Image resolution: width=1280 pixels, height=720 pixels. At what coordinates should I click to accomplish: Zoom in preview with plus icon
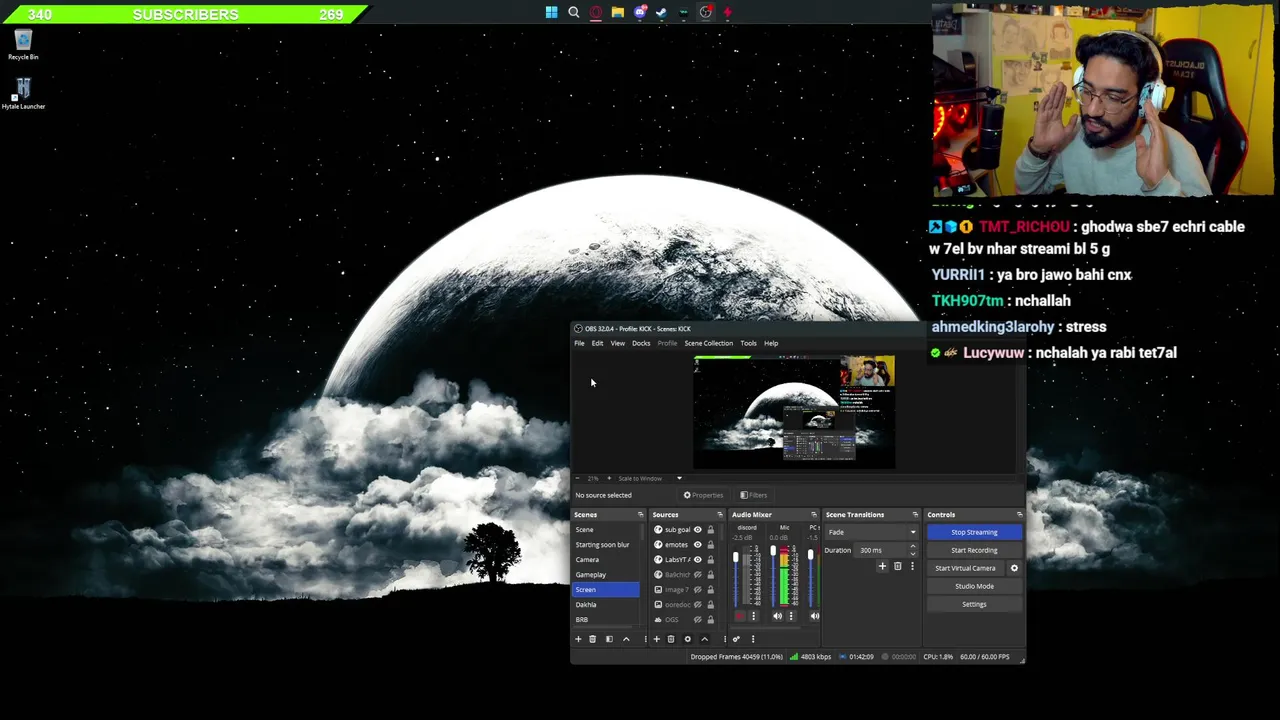click(x=609, y=478)
